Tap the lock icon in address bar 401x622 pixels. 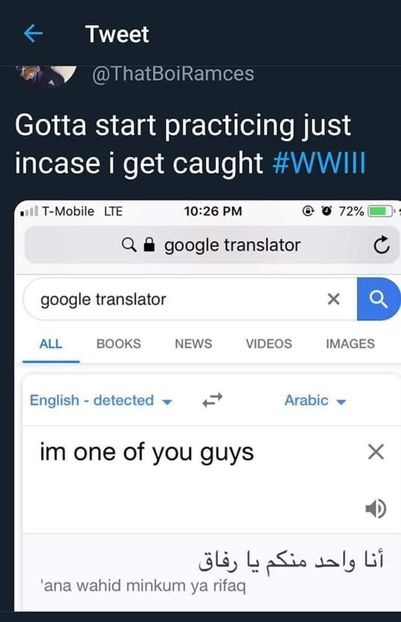(x=149, y=245)
